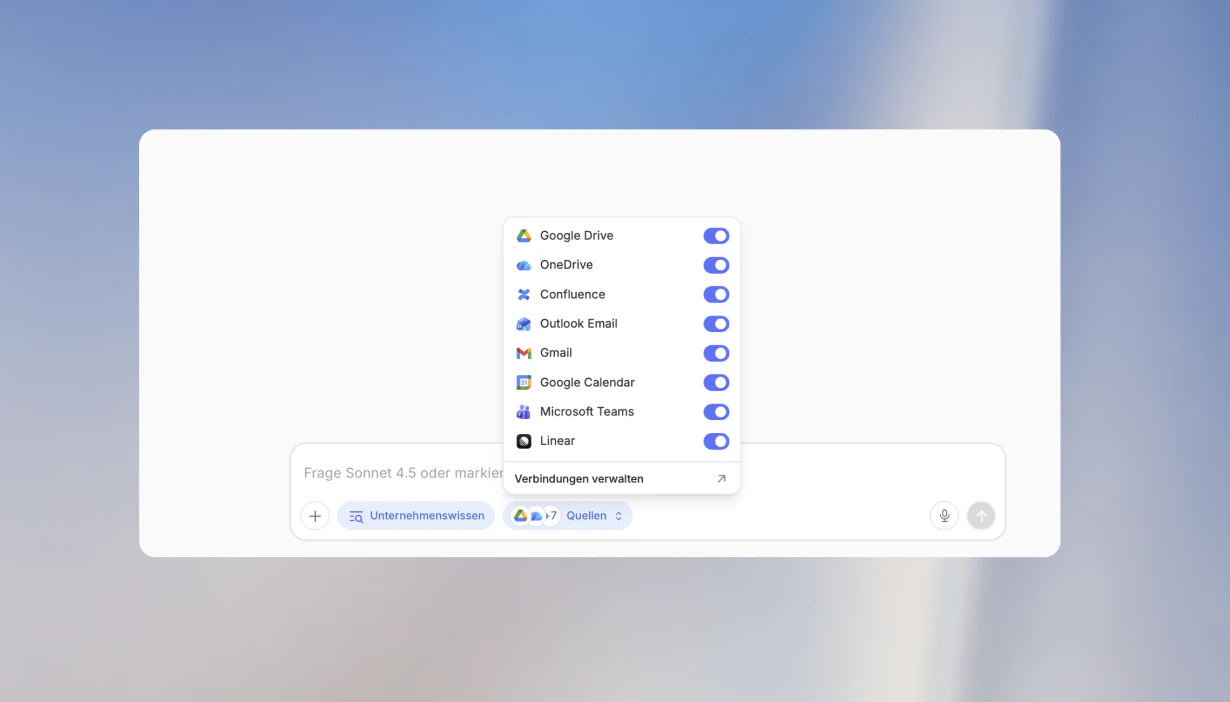Image resolution: width=1230 pixels, height=702 pixels.
Task: Toggle Google Calendar source
Action: pos(716,382)
